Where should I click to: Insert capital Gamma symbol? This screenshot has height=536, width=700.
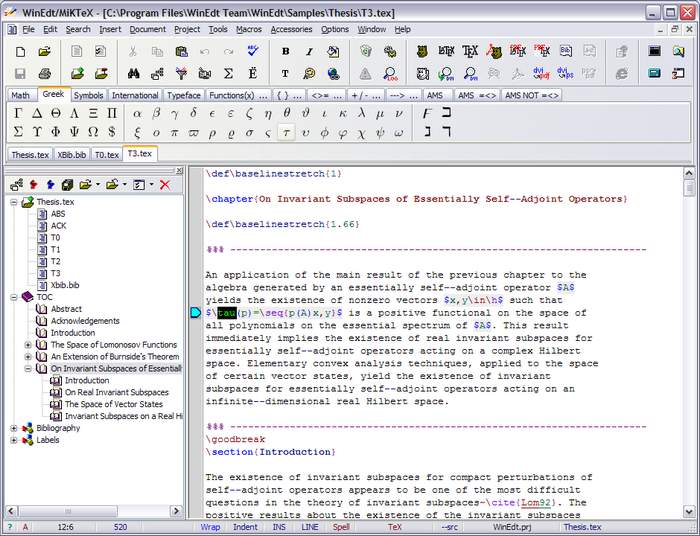(18, 113)
